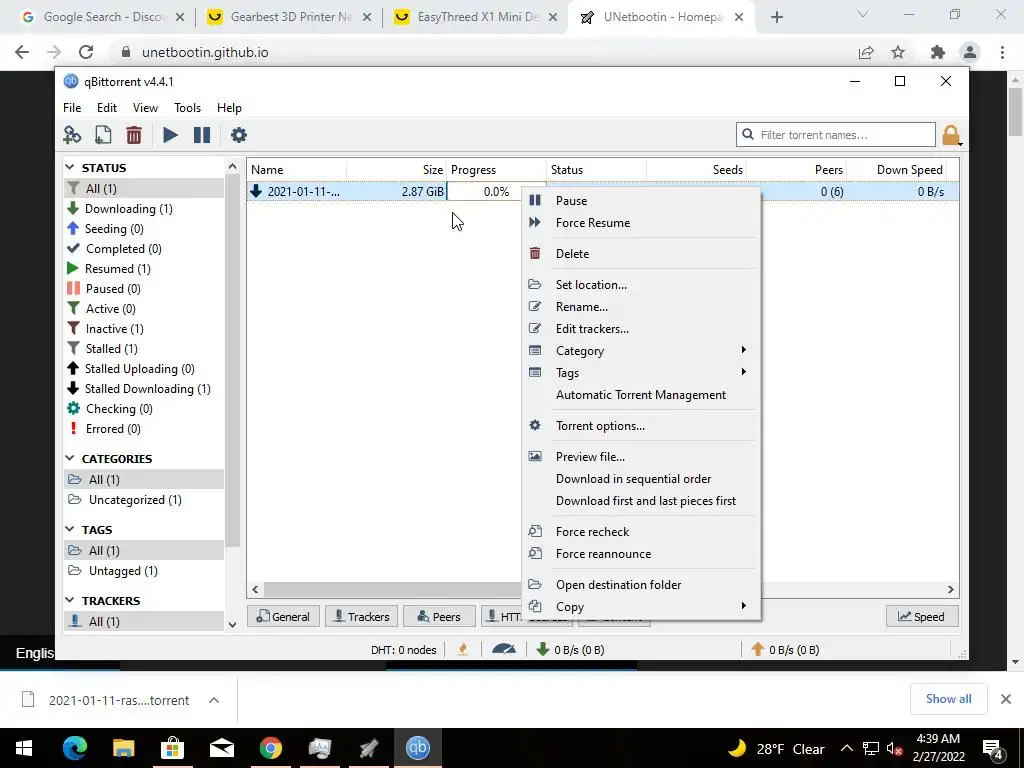Click the Chrome address bar

coord(483,52)
